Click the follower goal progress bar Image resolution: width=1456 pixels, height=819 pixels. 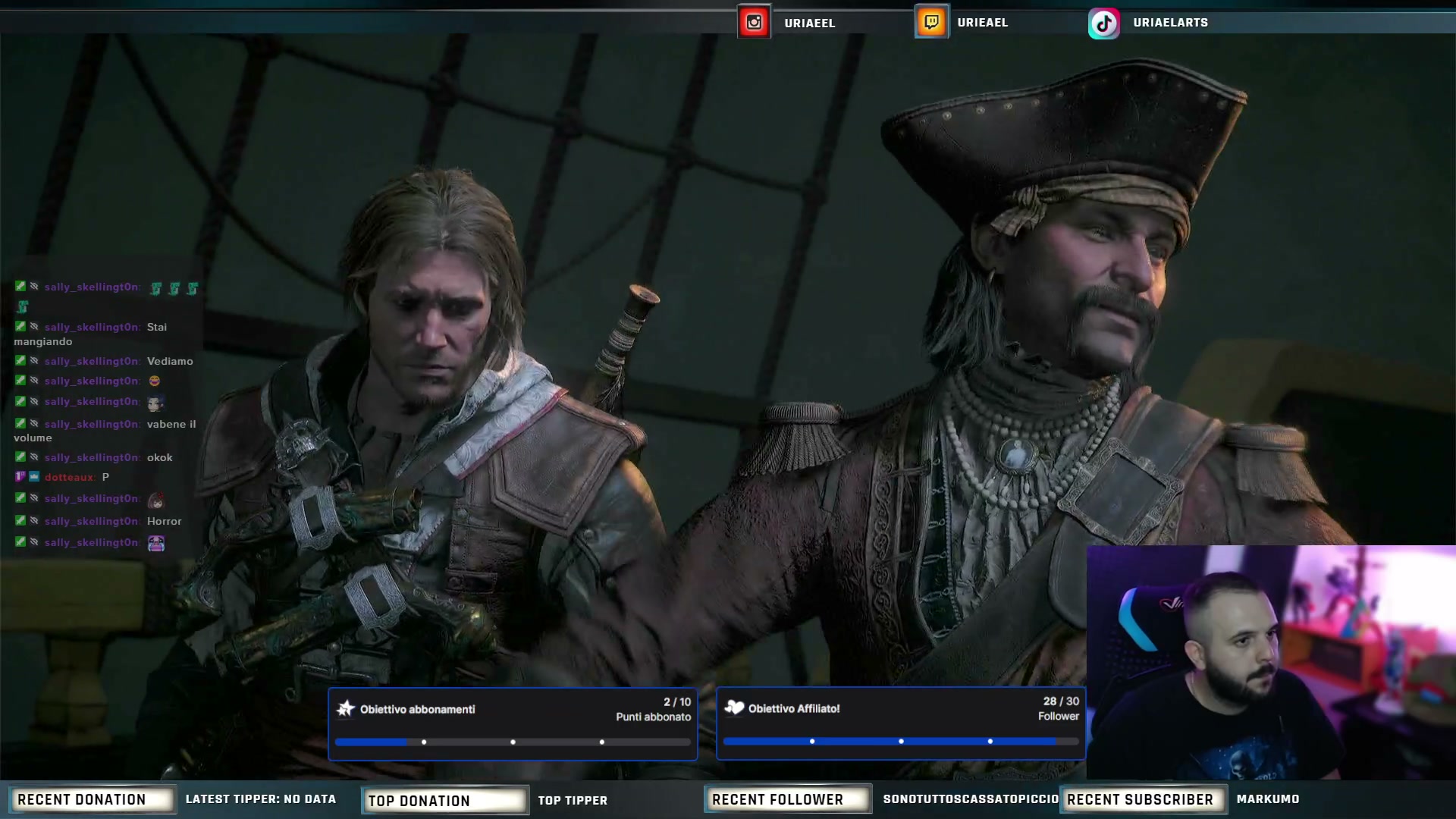pyautogui.click(x=901, y=741)
